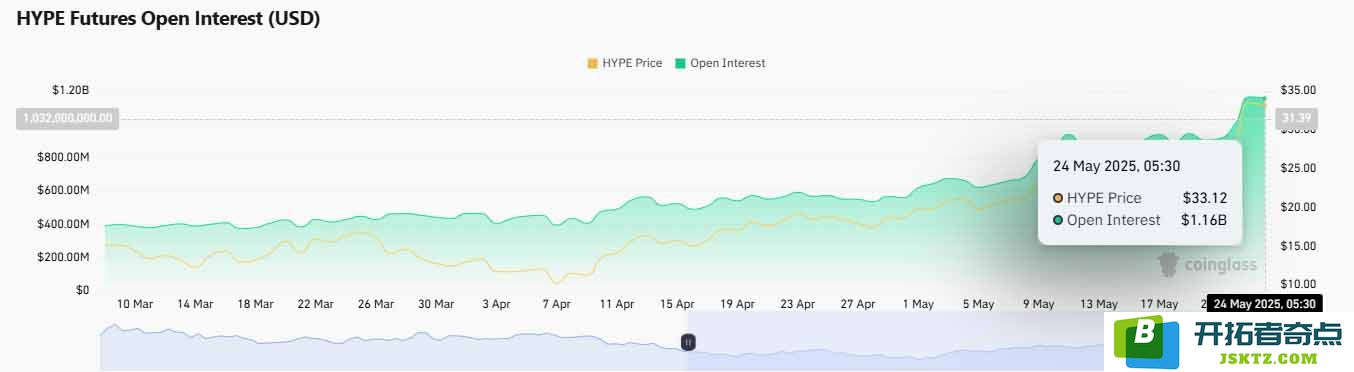Select the 10 Mar date tick
Screen dimensions: 1354x372
coord(135,304)
